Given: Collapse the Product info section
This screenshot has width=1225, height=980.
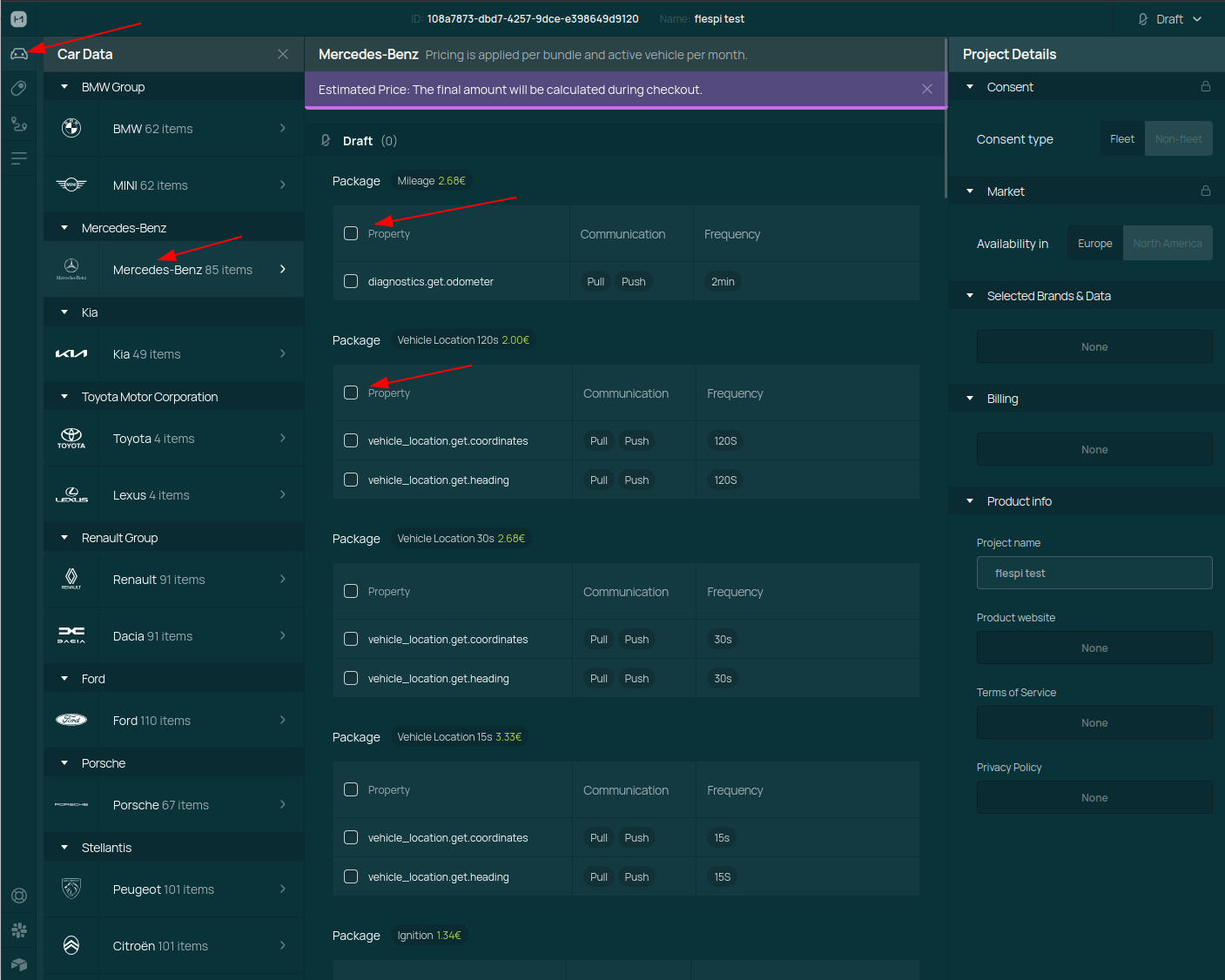Looking at the screenshot, I should pos(970,501).
